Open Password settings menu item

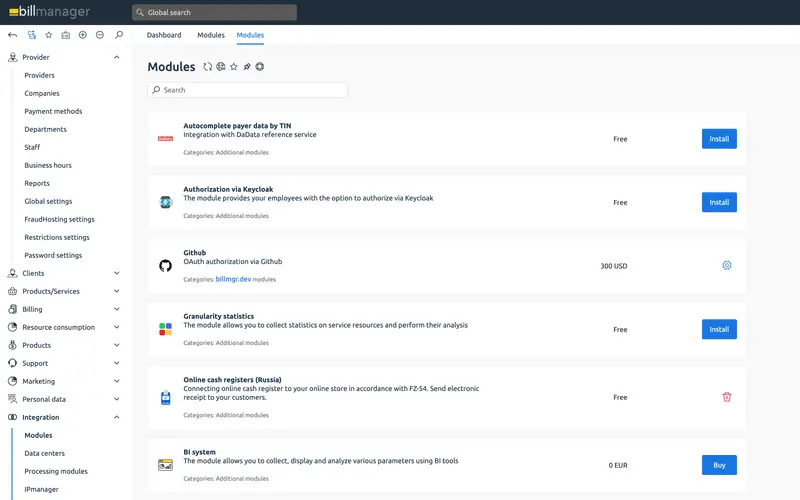(53, 256)
